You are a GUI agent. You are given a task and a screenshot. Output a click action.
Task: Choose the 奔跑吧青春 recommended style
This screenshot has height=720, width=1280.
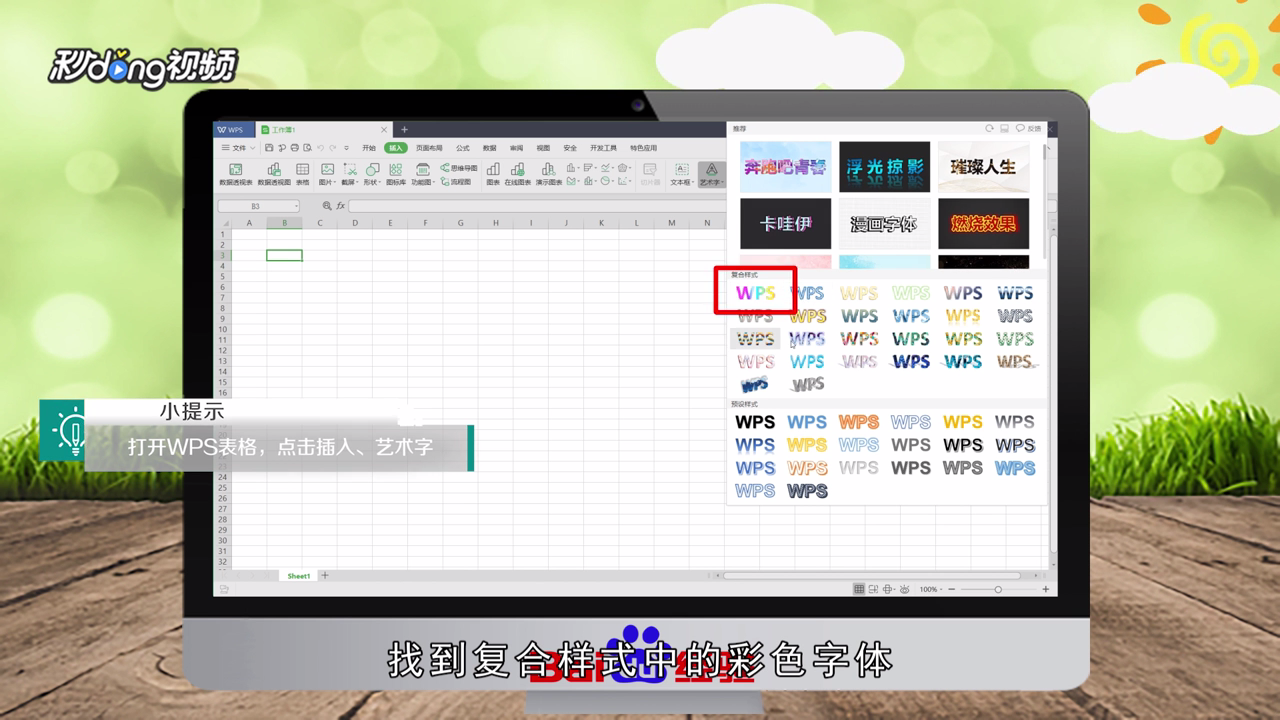click(785, 167)
